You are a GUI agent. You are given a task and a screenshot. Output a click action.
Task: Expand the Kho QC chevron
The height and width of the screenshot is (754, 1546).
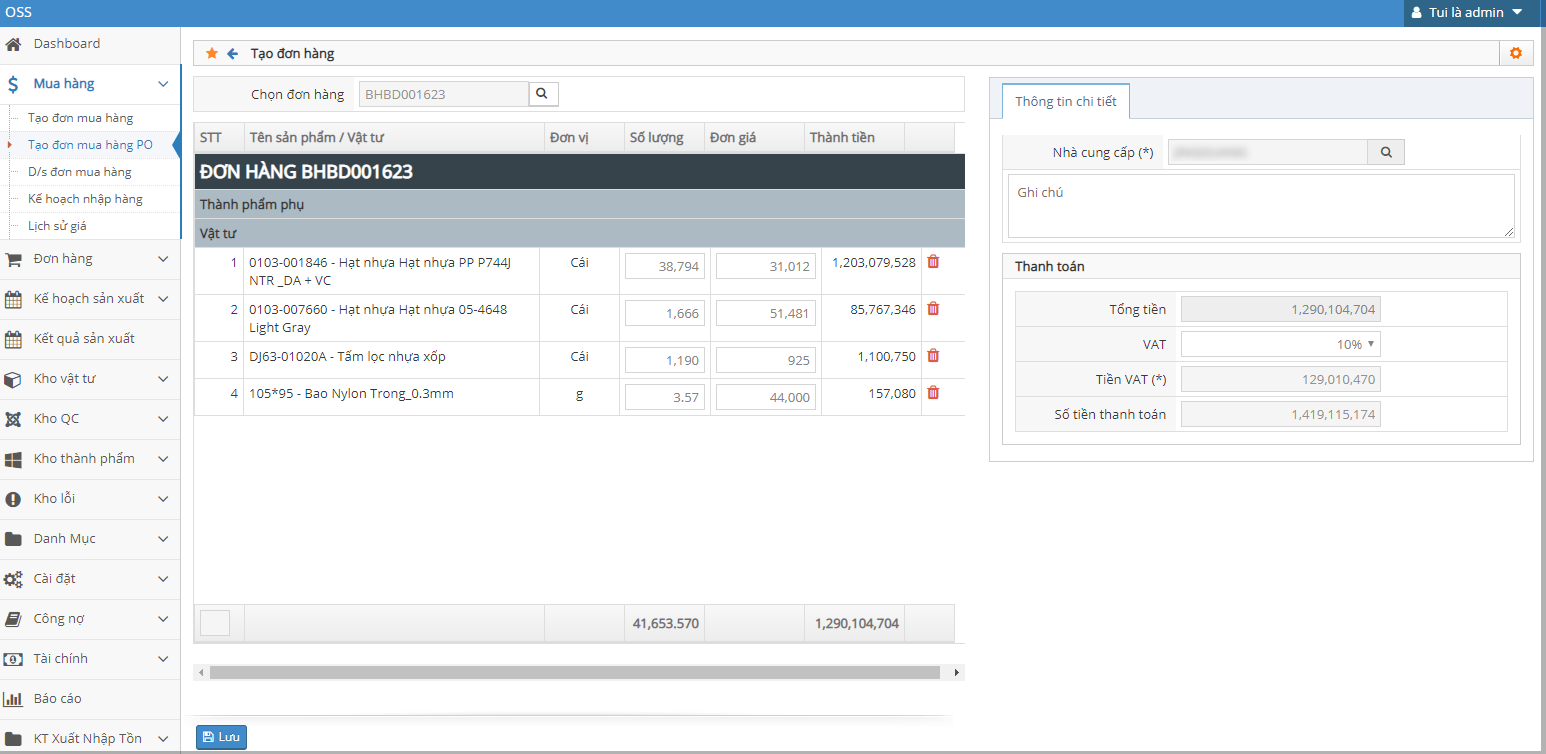coord(163,420)
